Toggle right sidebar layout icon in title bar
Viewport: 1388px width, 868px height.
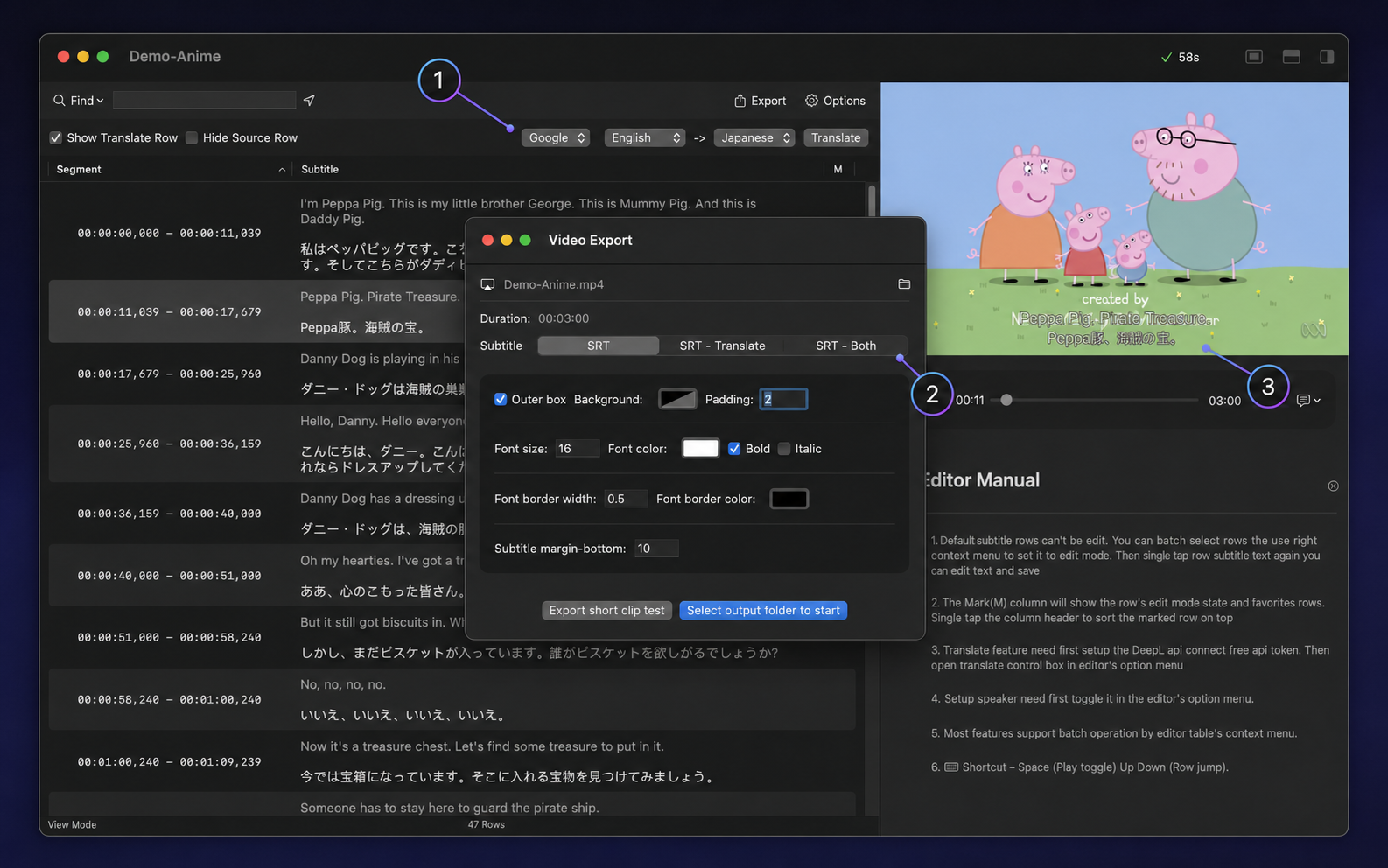click(x=1327, y=57)
